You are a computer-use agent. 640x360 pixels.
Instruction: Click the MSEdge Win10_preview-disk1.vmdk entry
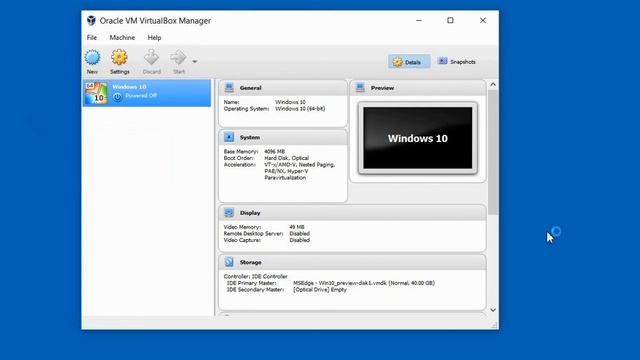point(364,283)
